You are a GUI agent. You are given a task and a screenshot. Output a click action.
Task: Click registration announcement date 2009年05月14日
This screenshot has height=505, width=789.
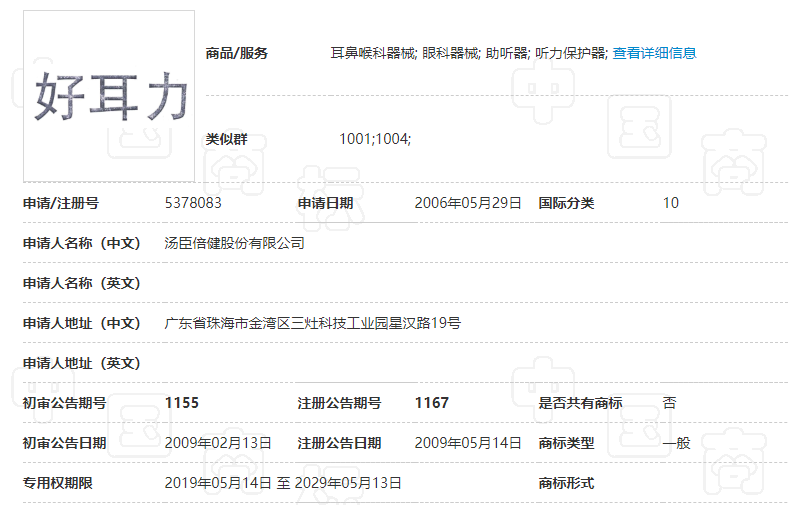coord(467,443)
